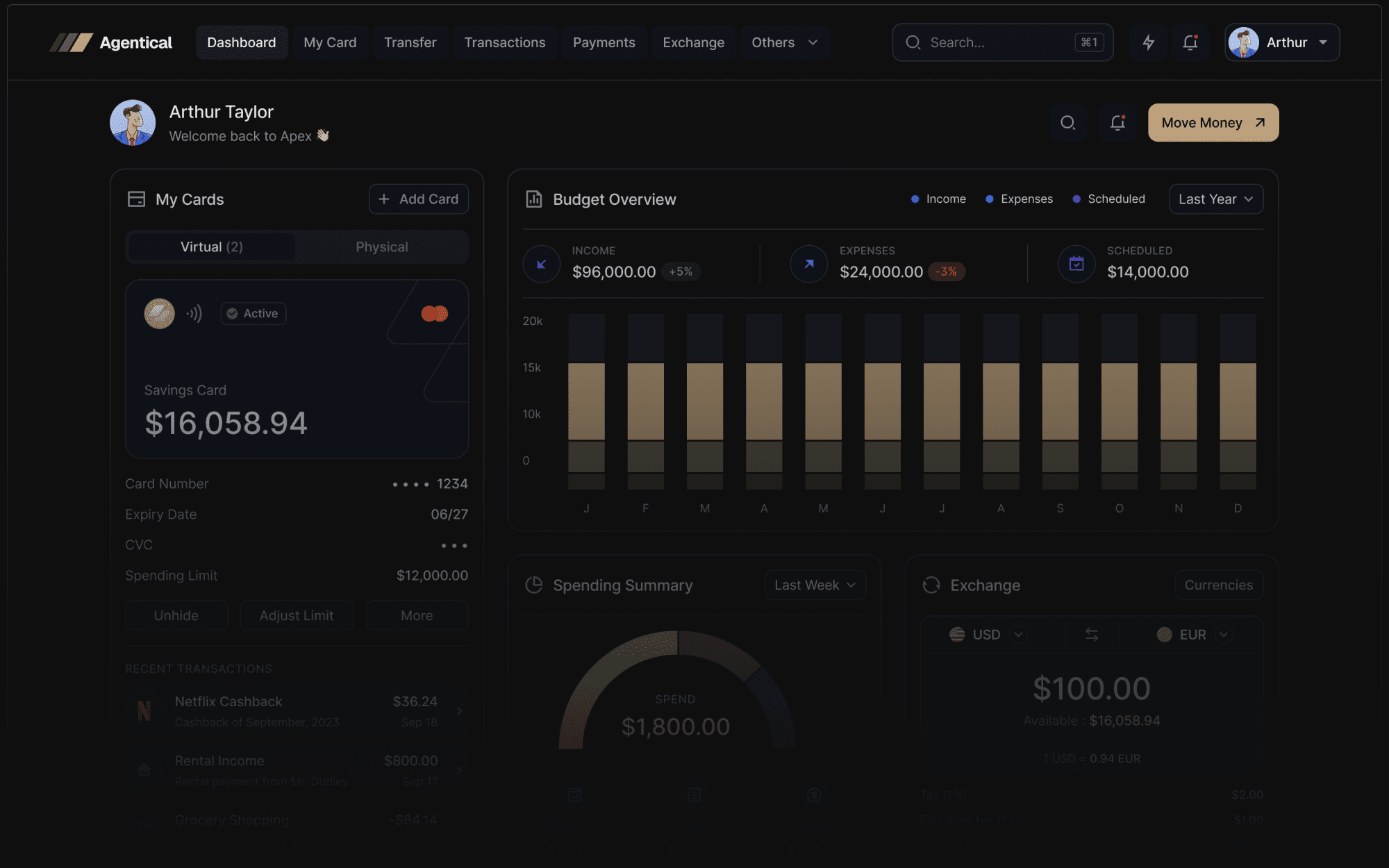1389x868 pixels.
Task: Click the card icon next to My Cards
Action: pyautogui.click(x=137, y=199)
